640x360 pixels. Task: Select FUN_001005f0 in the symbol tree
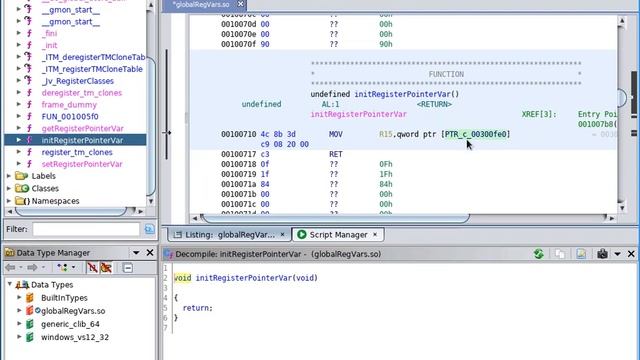click(x=70, y=117)
